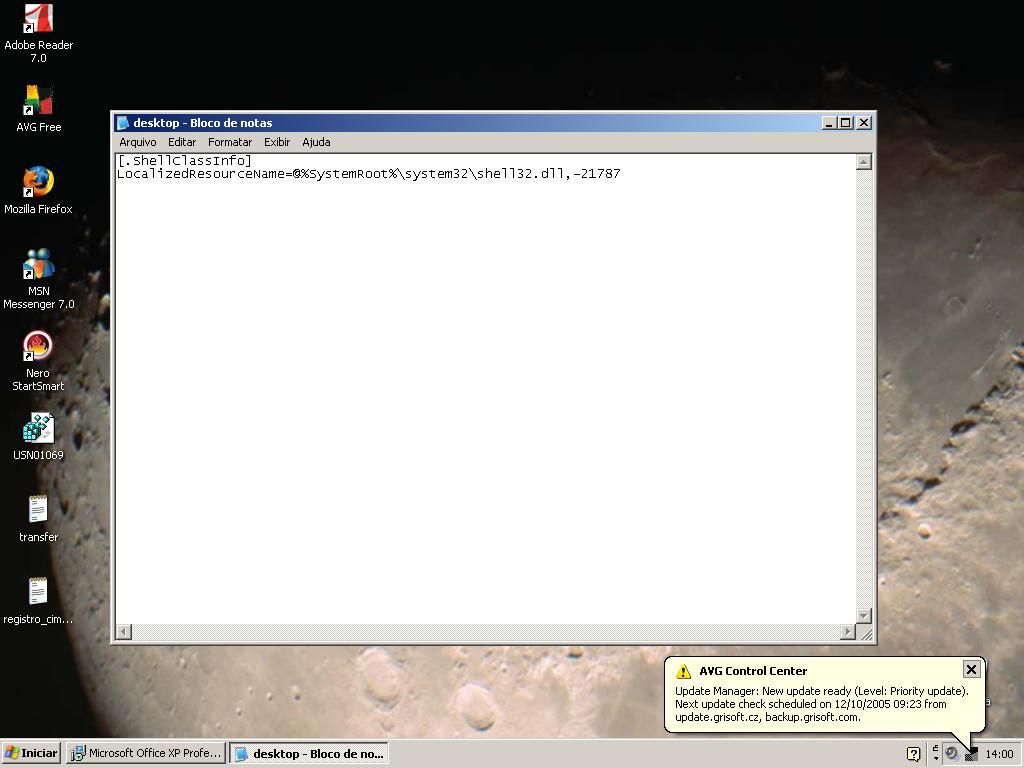Click the AVG balloon text about the new update
Screen dimensions: 1024x768
[x=822, y=704]
